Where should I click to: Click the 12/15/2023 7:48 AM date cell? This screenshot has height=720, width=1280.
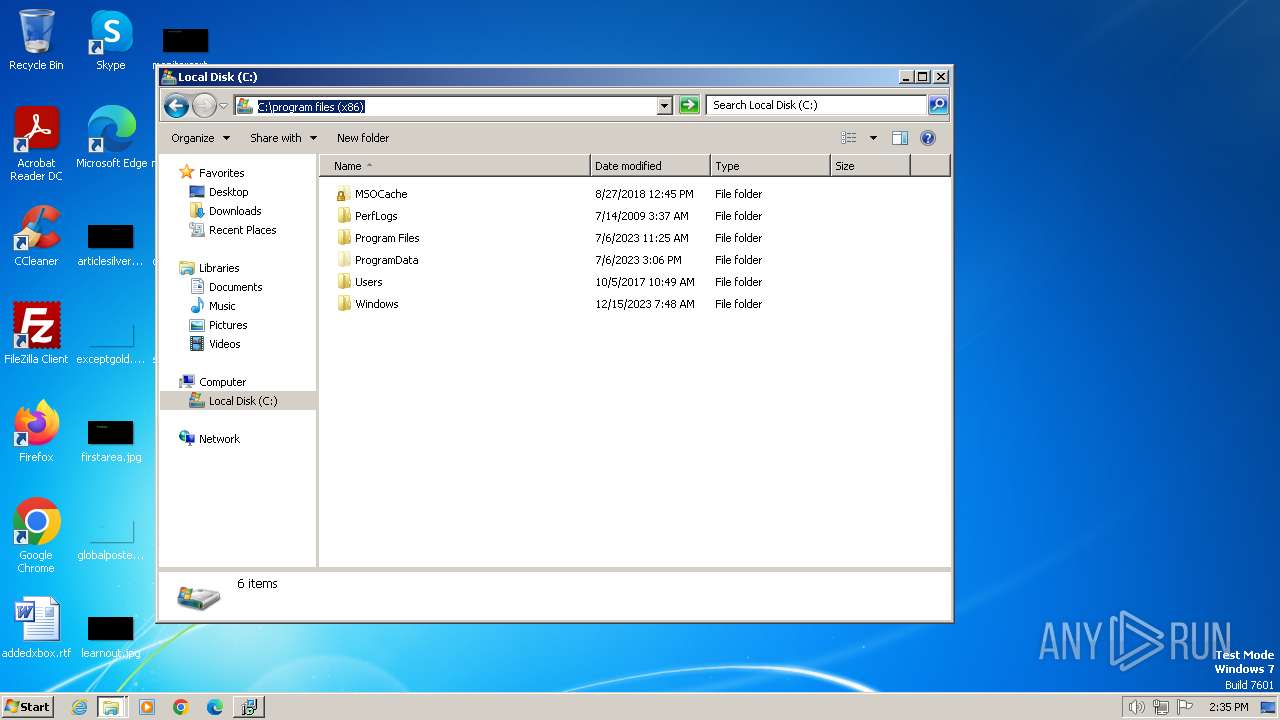click(x=645, y=304)
